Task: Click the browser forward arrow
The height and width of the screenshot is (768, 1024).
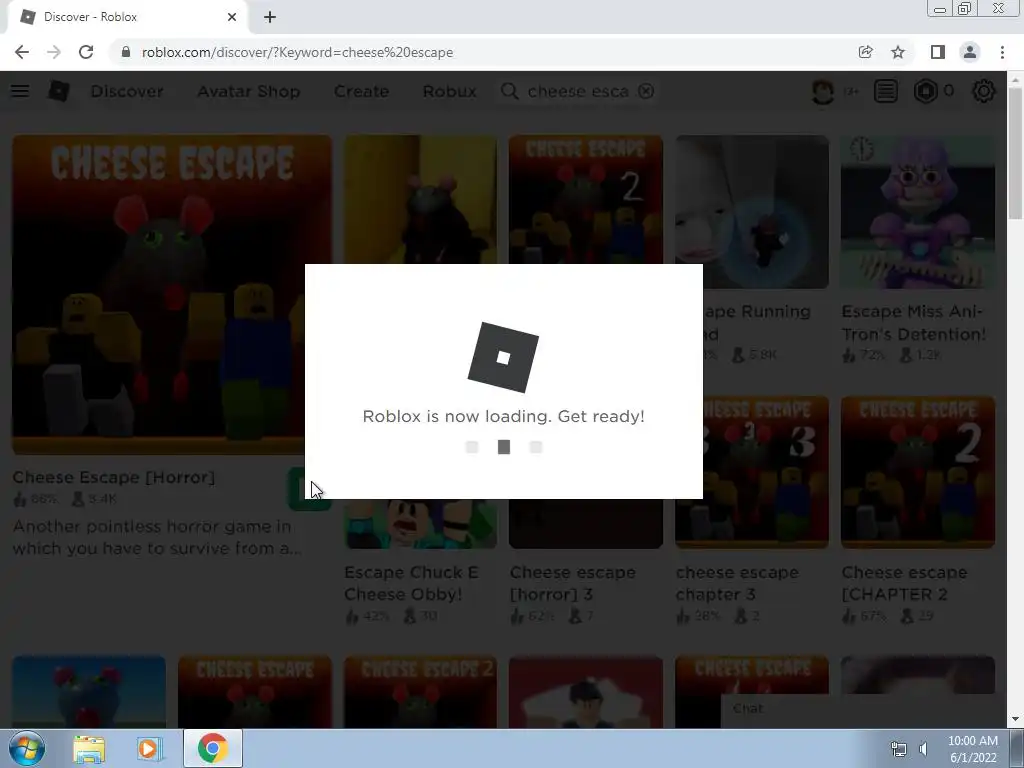Action: pos(54,52)
